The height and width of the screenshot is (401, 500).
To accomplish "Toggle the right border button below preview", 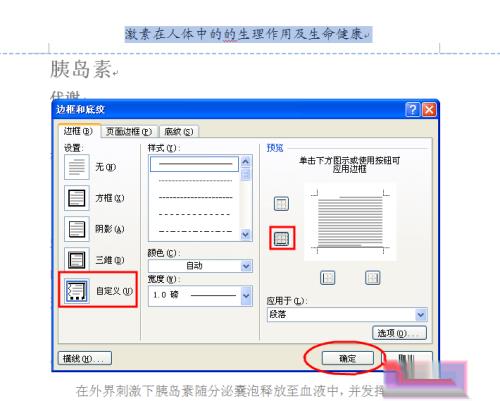I will pyautogui.click(x=372, y=277).
